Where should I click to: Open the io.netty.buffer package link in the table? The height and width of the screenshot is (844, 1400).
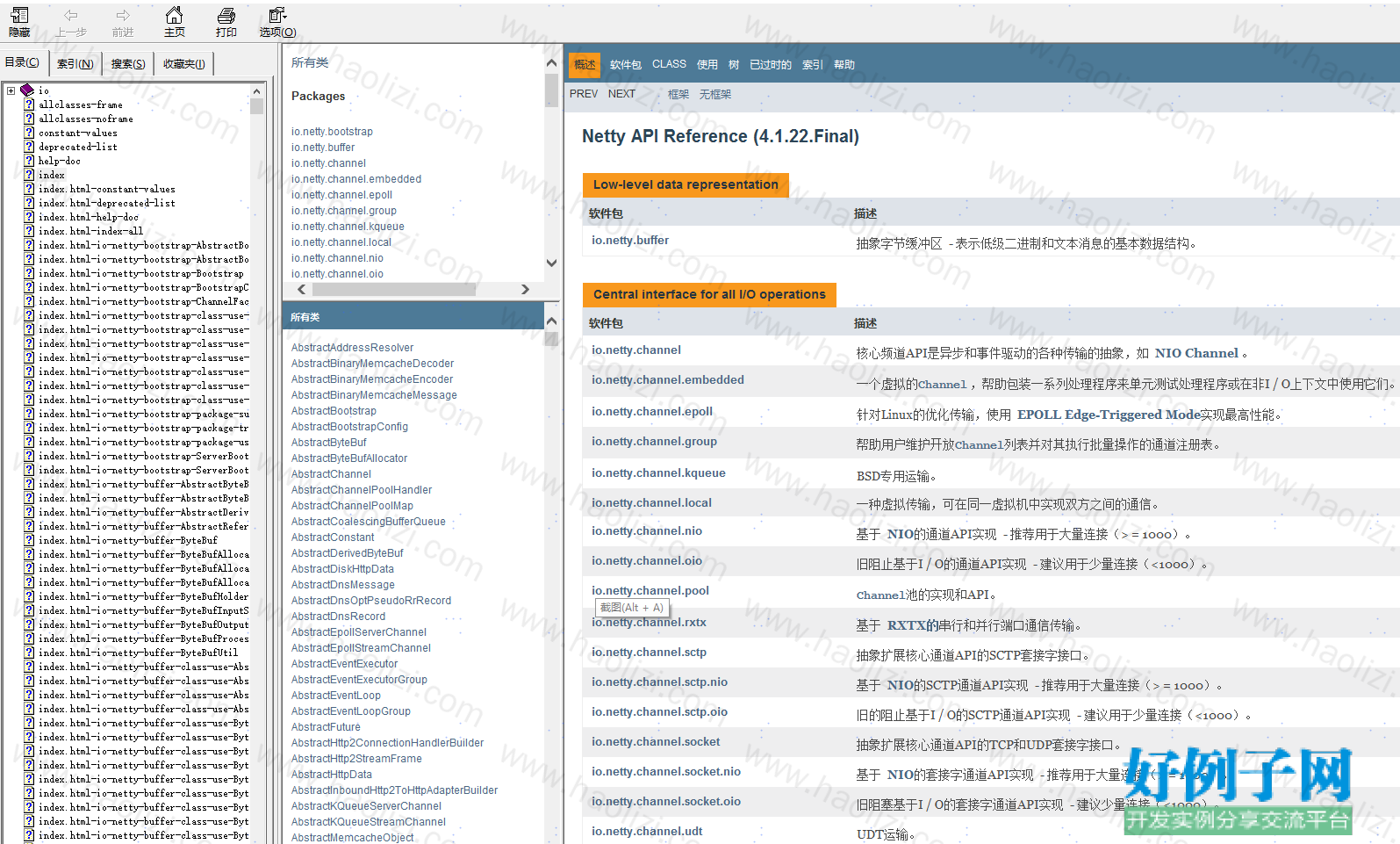[x=630, y=240]
